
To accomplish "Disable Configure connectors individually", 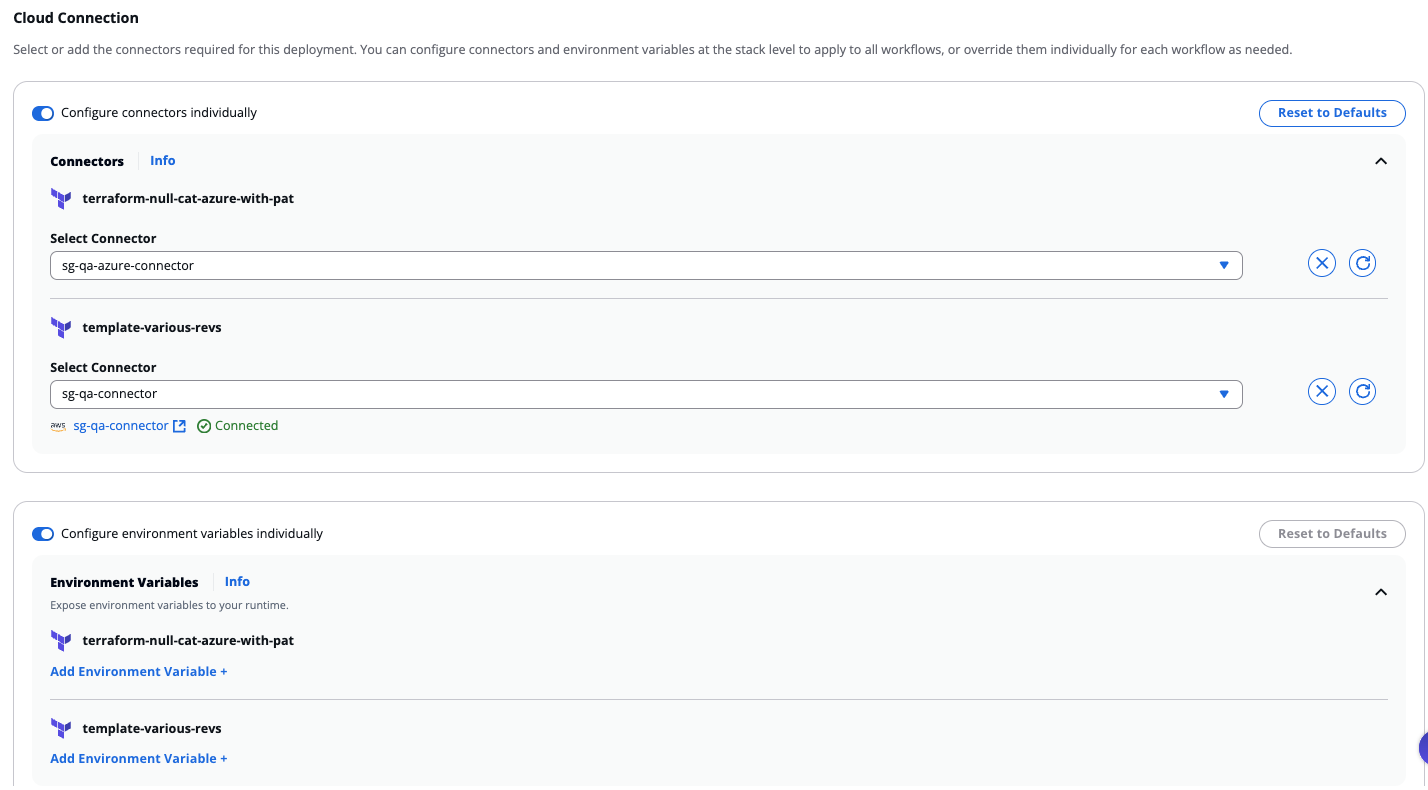I will (42, 113).
